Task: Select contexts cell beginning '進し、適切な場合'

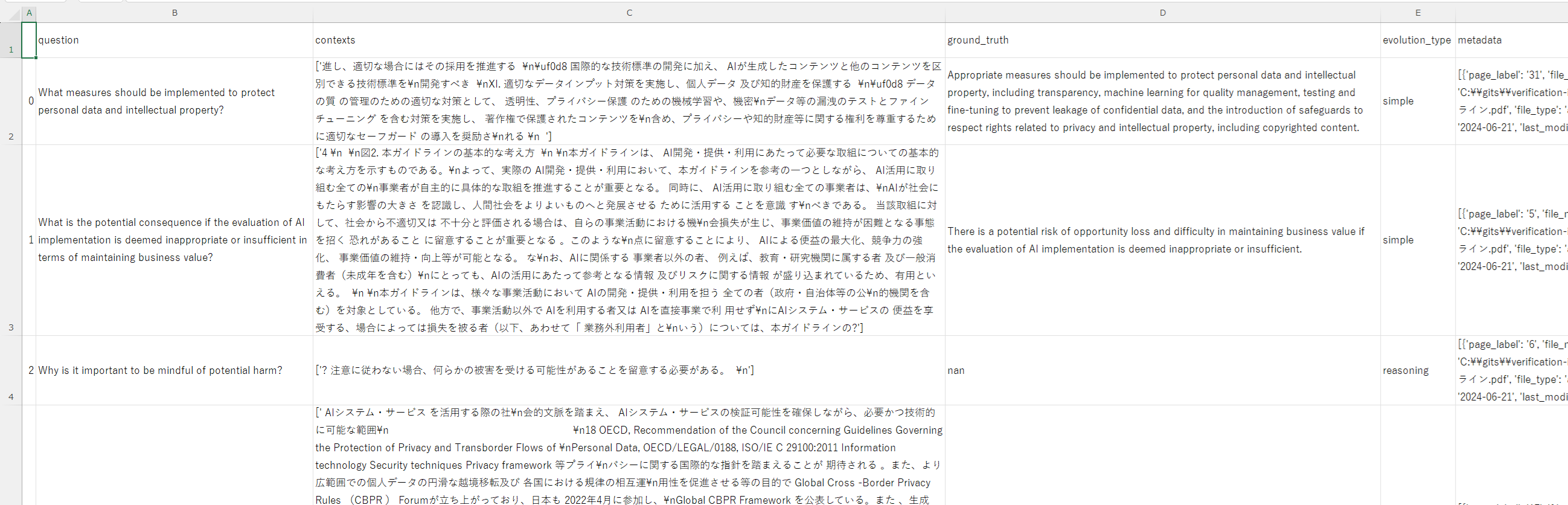Action: 629,101
